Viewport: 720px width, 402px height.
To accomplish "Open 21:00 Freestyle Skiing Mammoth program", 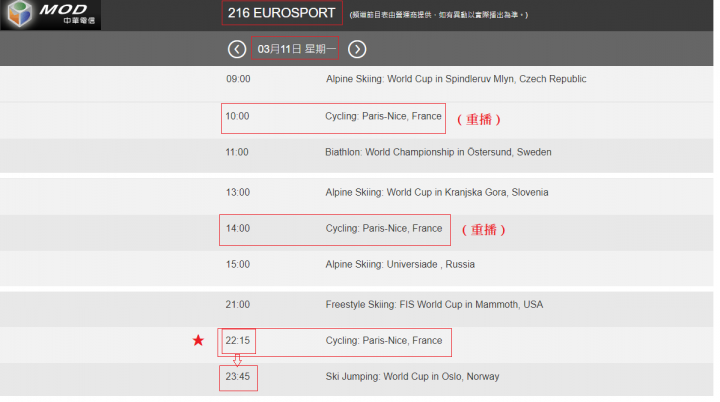I will point(357,309).
